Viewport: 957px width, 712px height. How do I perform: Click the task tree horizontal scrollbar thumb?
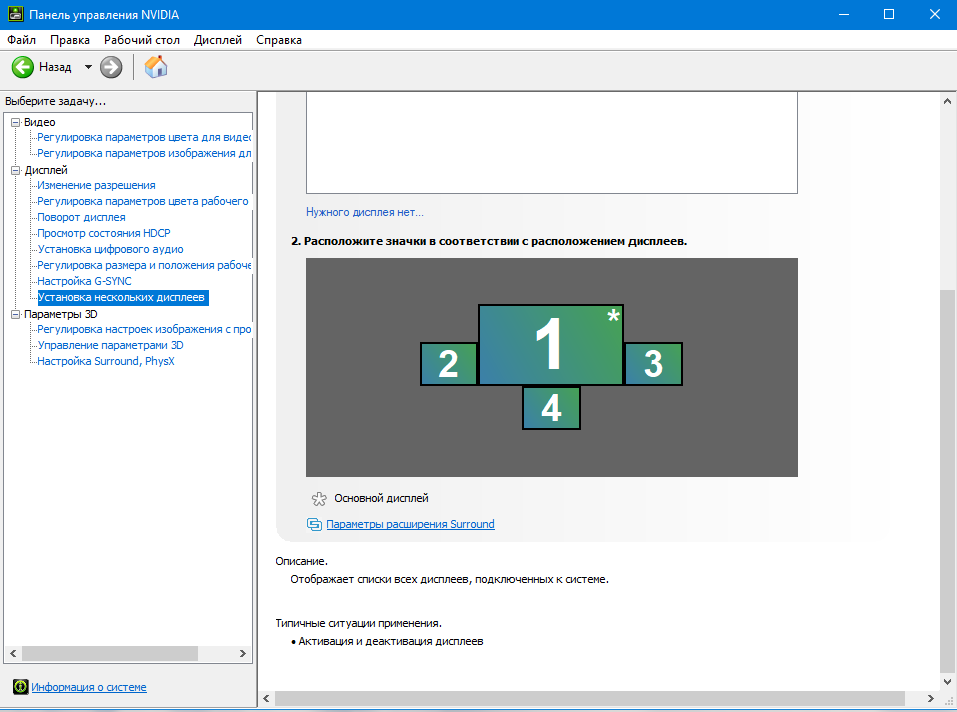pos(110,653)
